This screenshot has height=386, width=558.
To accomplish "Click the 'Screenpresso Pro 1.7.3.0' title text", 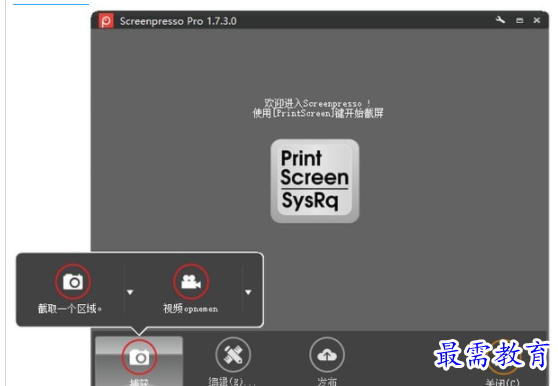I will [178, 21].
